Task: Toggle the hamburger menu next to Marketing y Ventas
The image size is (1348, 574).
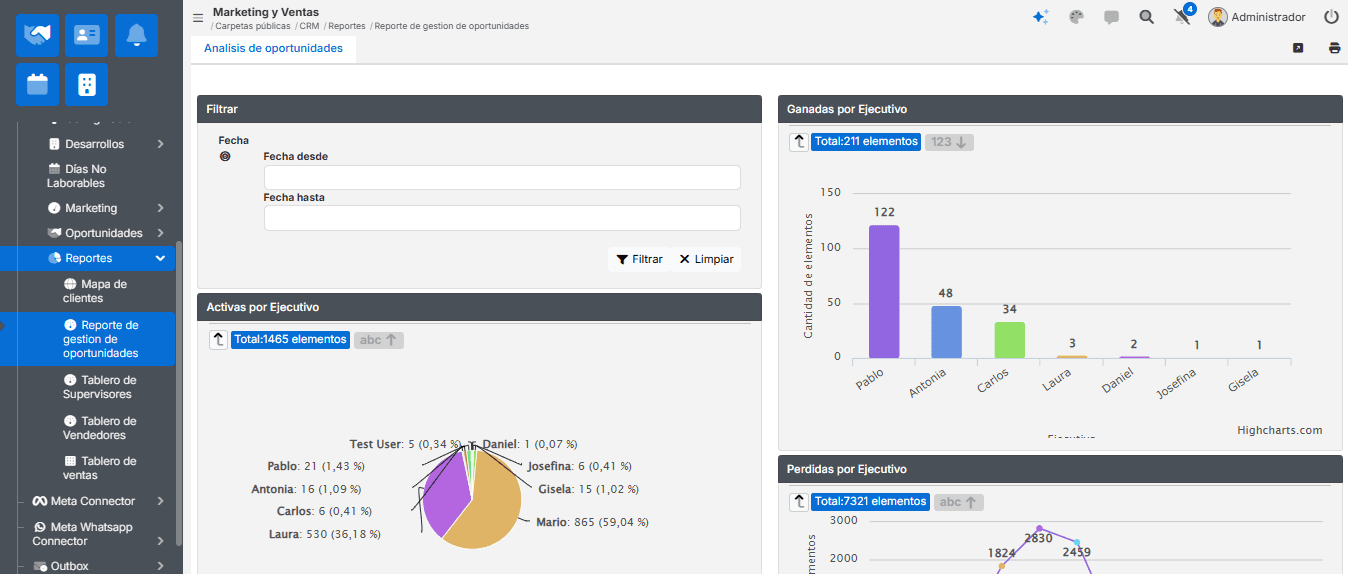Action: coord(198,18)
